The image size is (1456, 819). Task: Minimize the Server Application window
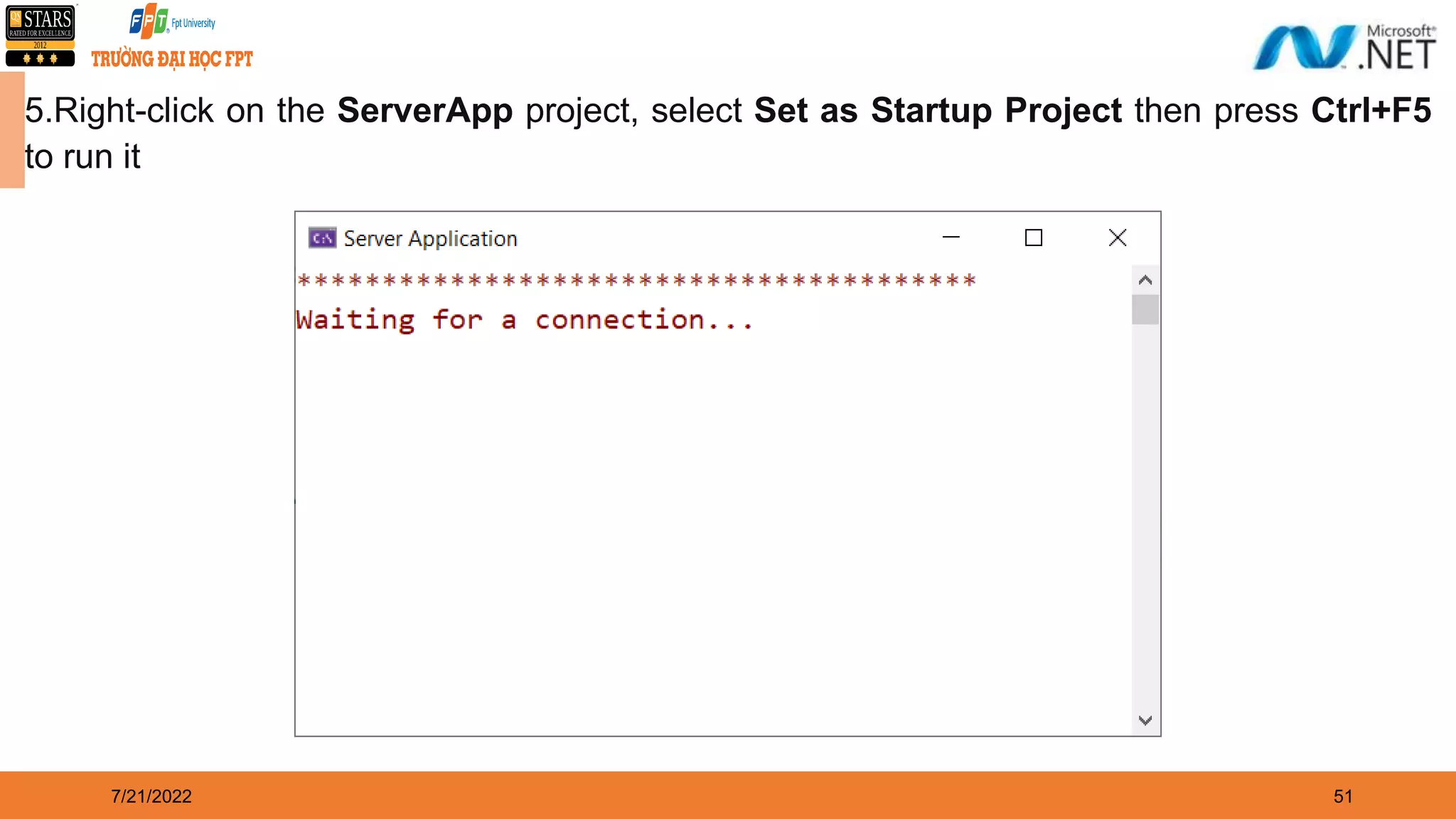951,237
